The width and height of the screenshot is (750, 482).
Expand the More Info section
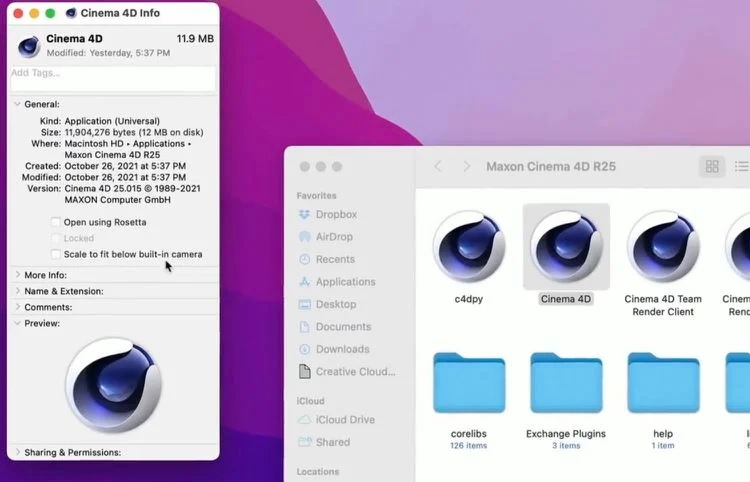17,275
